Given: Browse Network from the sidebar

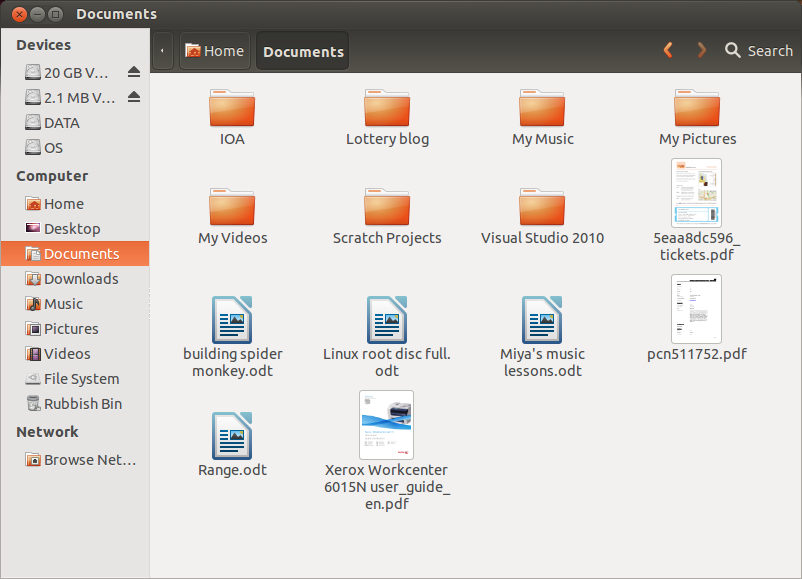Looking at the screenshot, I should pos(89,460).
